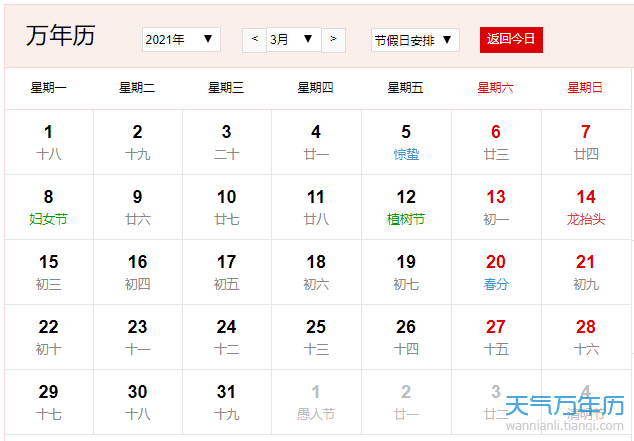Select March 10 廿七

(227, 207)
